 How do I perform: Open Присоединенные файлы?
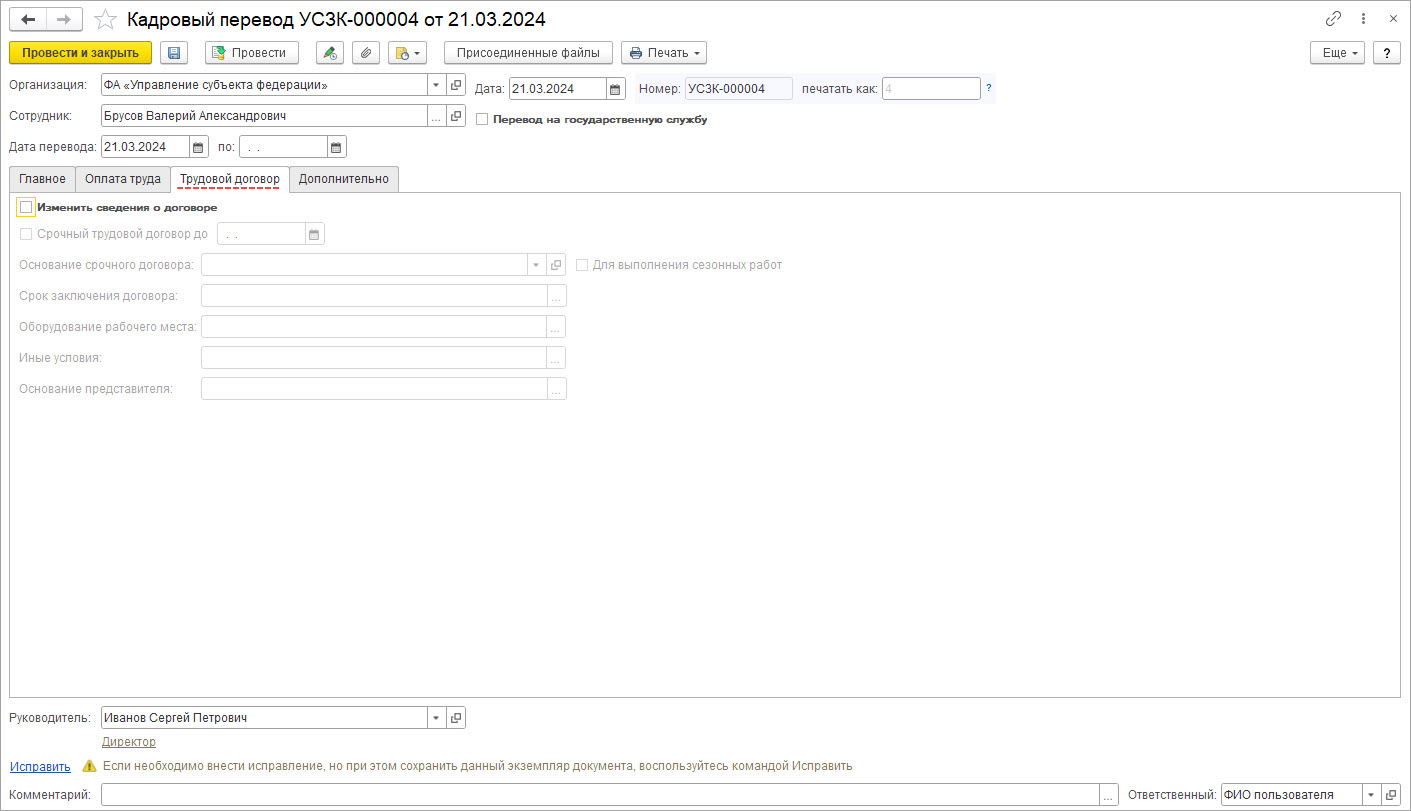coord(528,53)
